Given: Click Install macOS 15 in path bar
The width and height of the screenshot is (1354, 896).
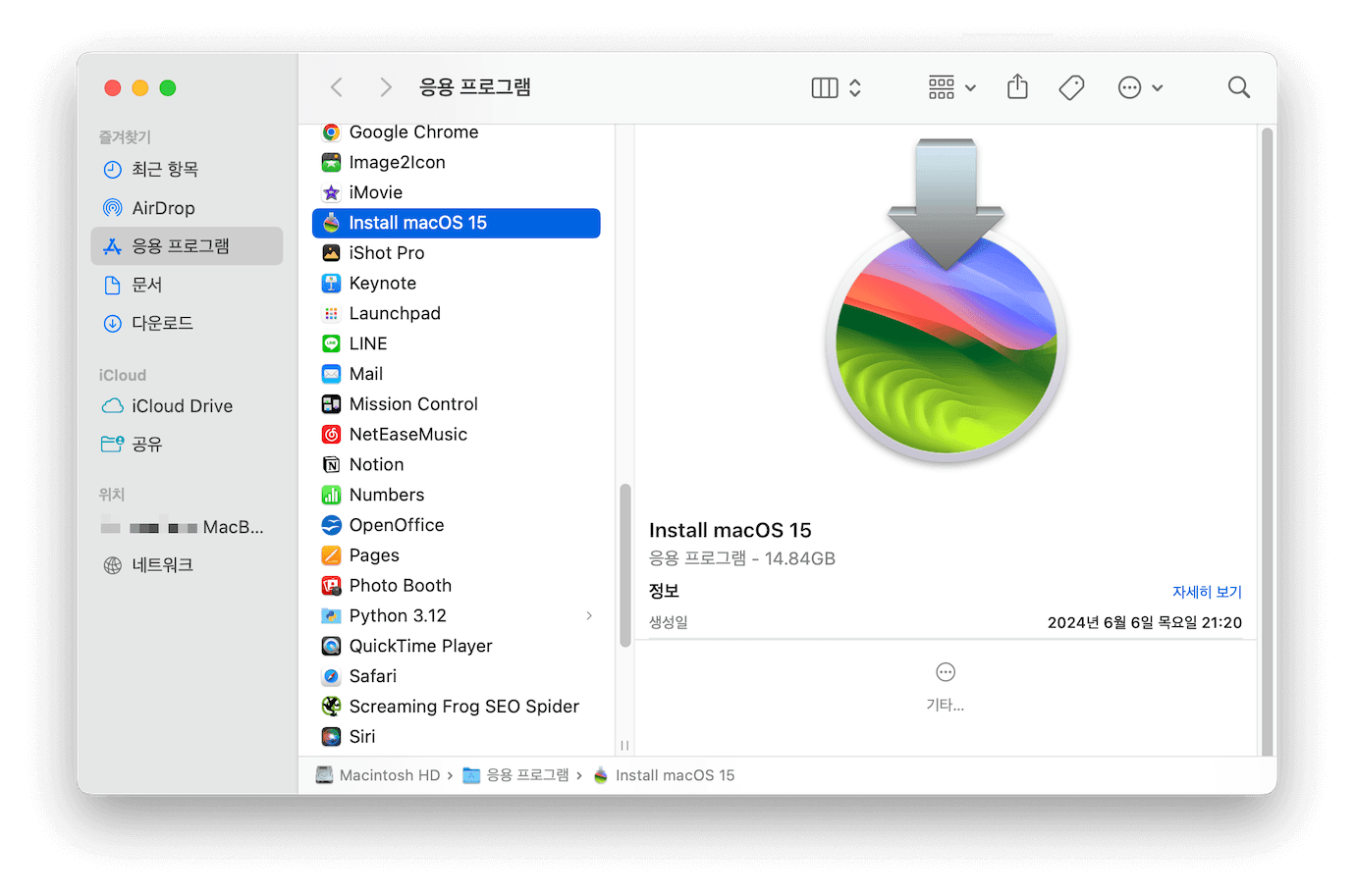Looking at the screenshot, I should tap(665, 775).
